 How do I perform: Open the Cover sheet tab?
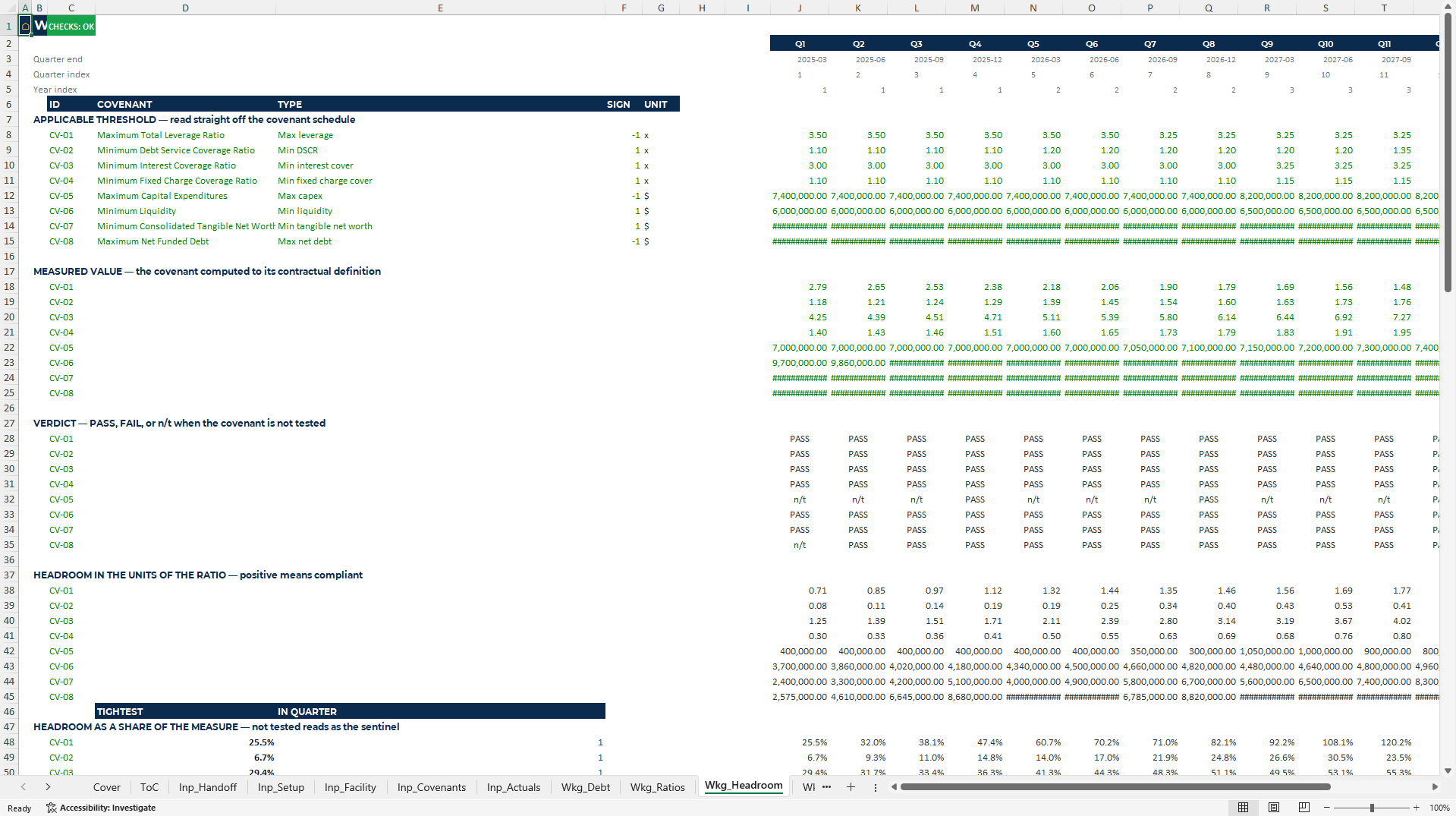pos(106,787)
